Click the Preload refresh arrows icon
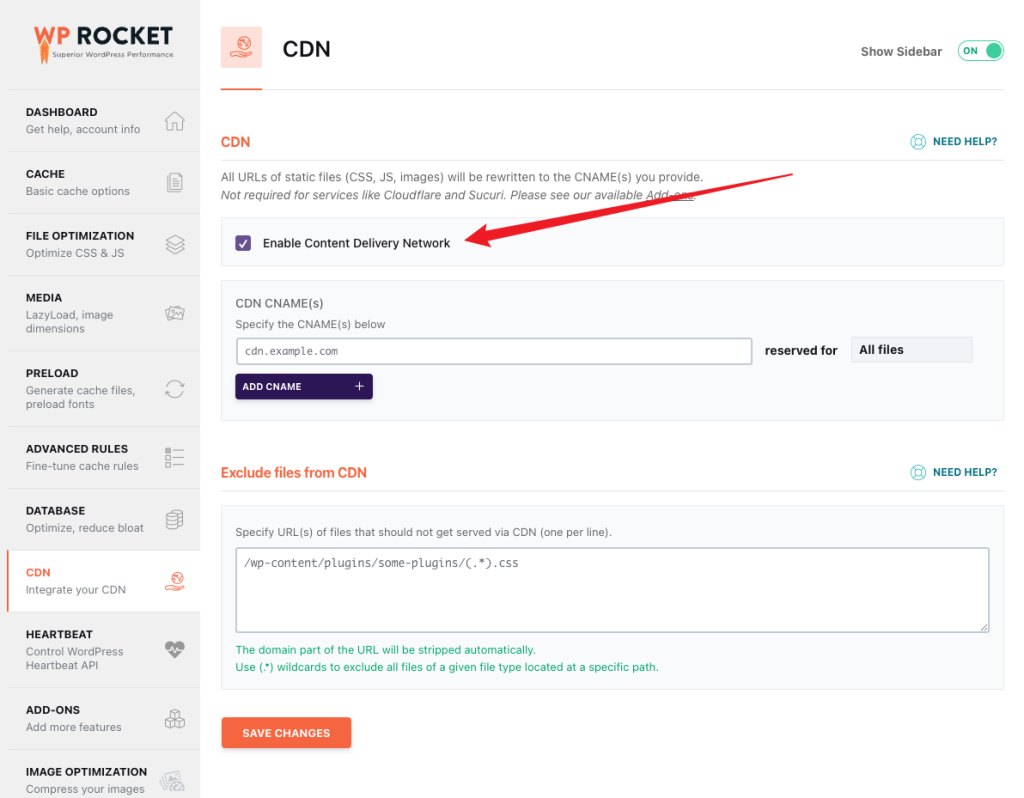Viewport: 1024px width, 798px height. [174, 389]
